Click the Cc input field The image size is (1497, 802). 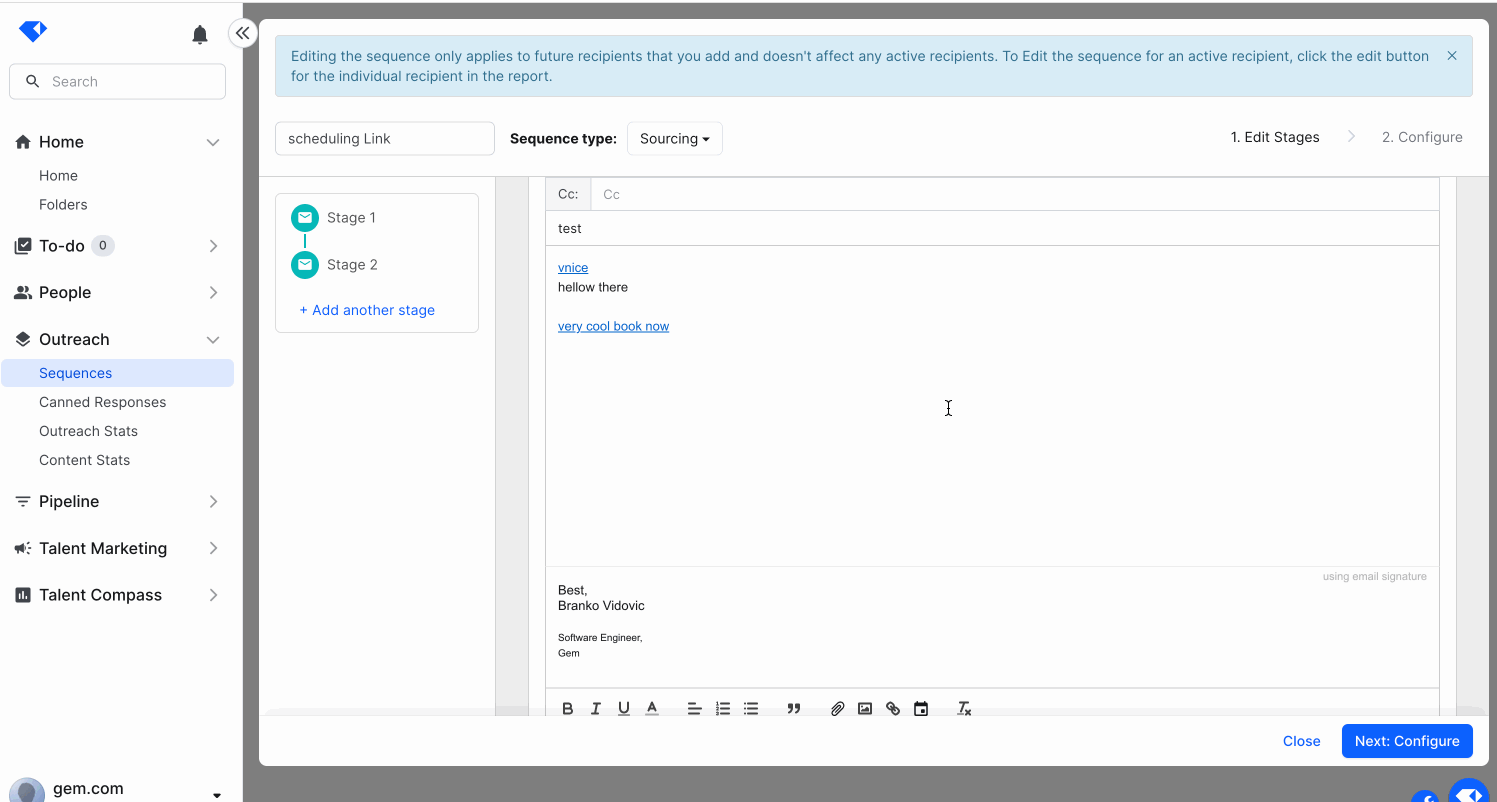[1010, 194]
